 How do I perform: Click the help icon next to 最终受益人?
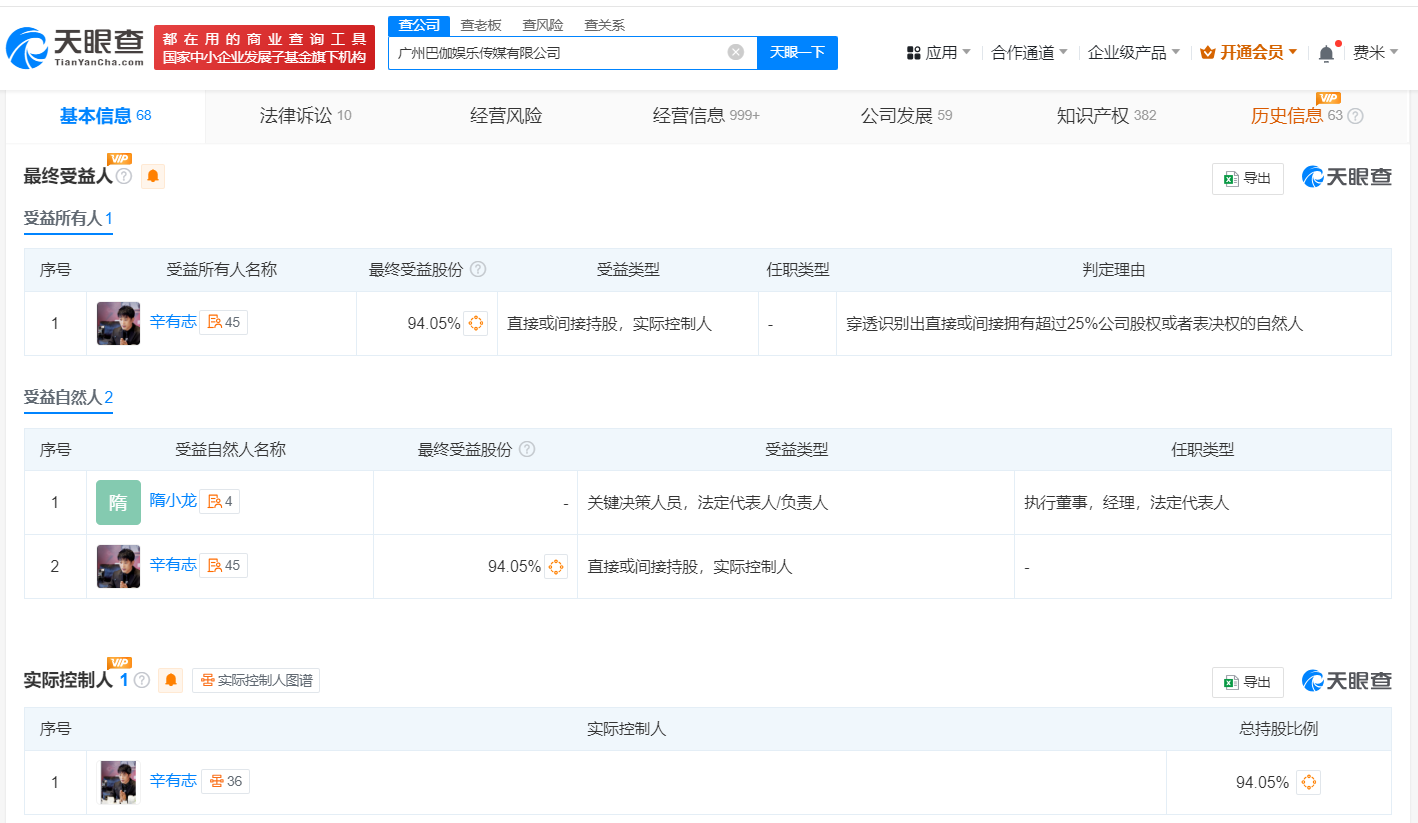[124, 177]
